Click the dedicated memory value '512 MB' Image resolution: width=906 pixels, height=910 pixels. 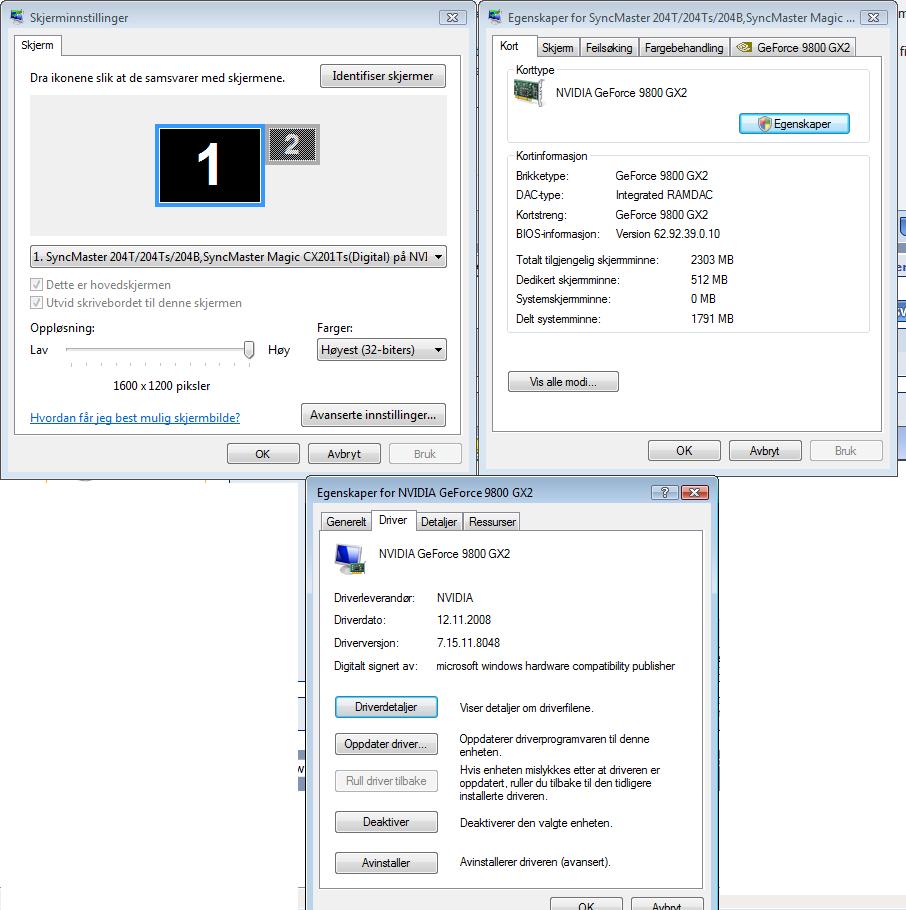[x=709, y=280]
